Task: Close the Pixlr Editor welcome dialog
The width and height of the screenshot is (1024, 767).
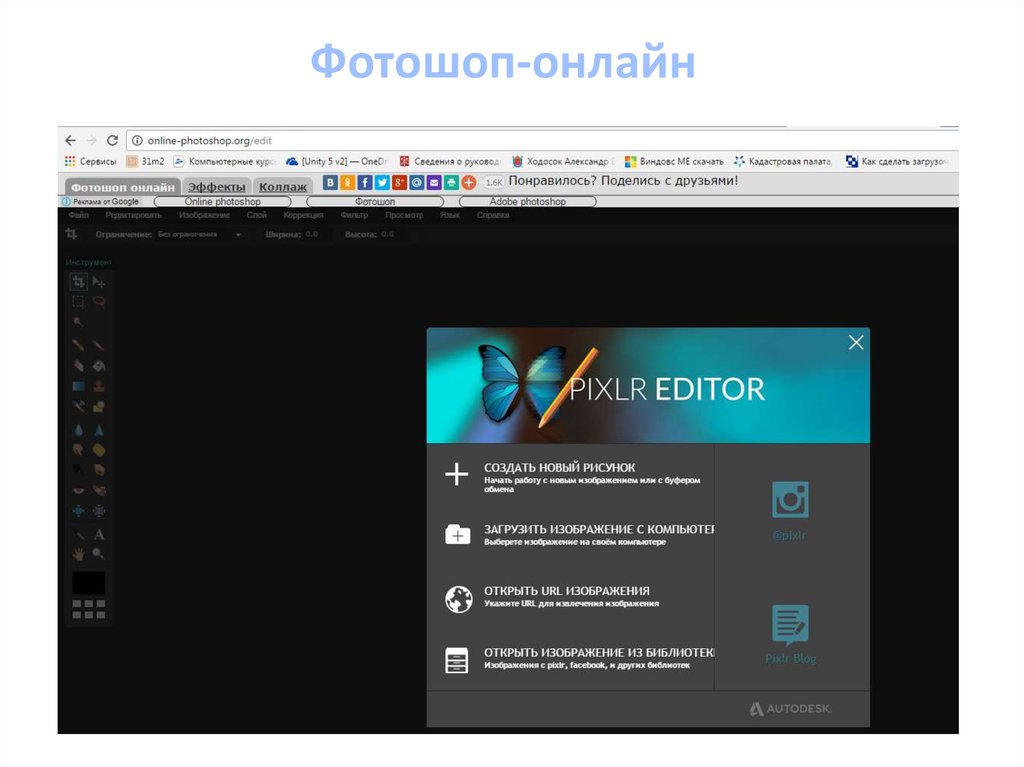Action: [855, 343]
